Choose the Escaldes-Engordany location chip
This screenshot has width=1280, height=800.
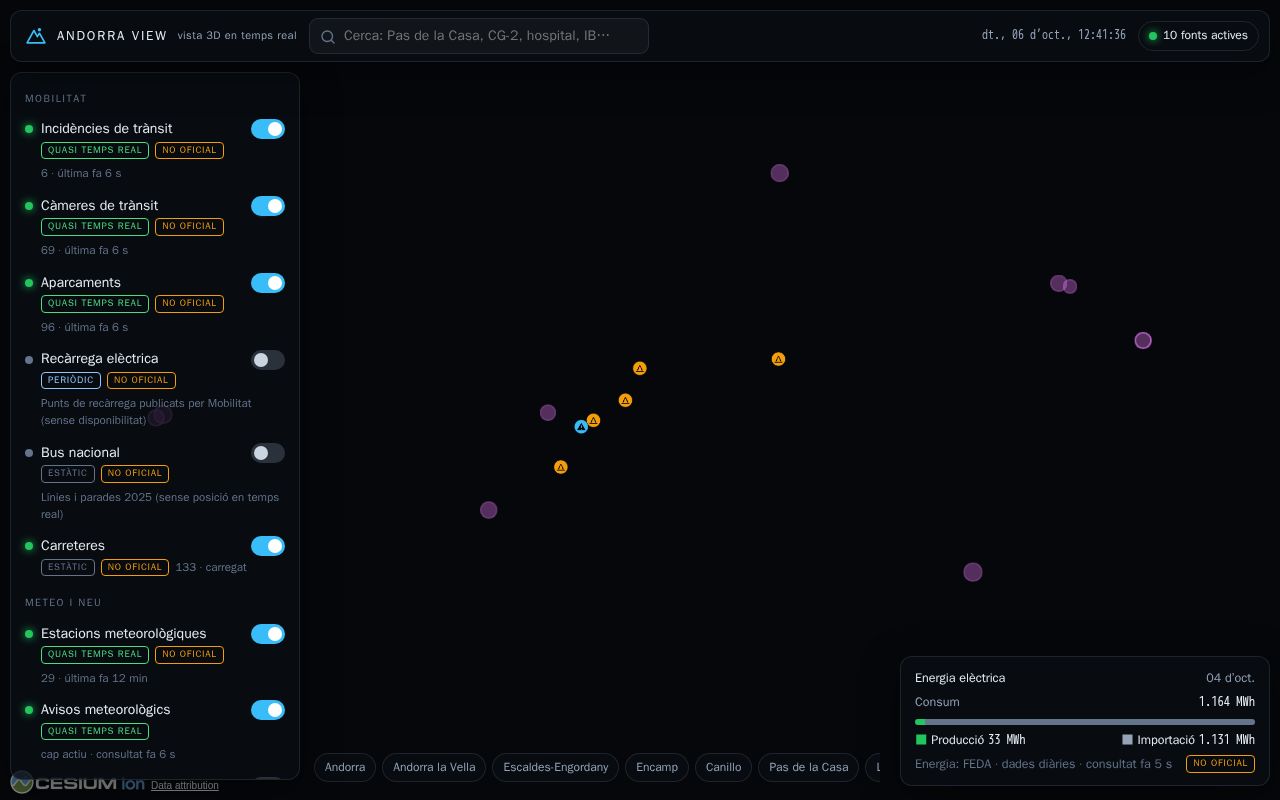[556, 767]
